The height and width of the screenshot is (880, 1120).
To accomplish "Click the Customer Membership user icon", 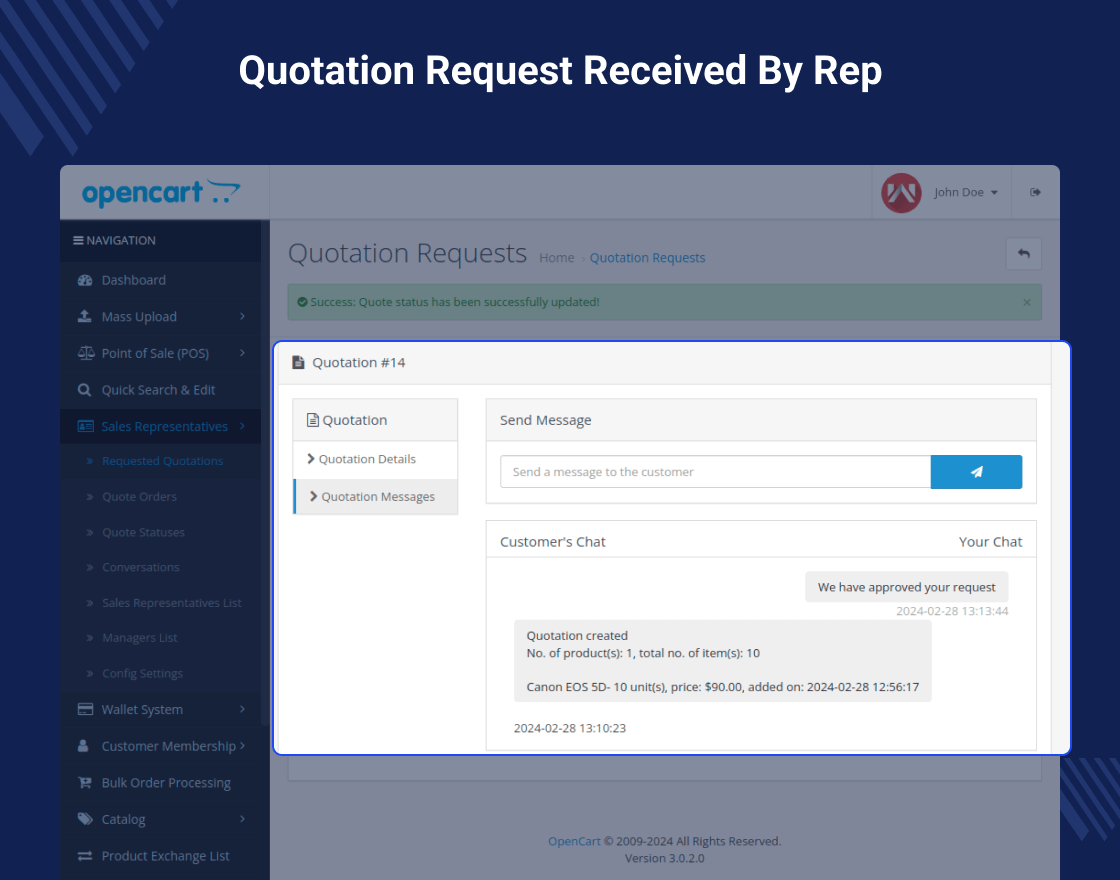I will click(x=83, y=746).
